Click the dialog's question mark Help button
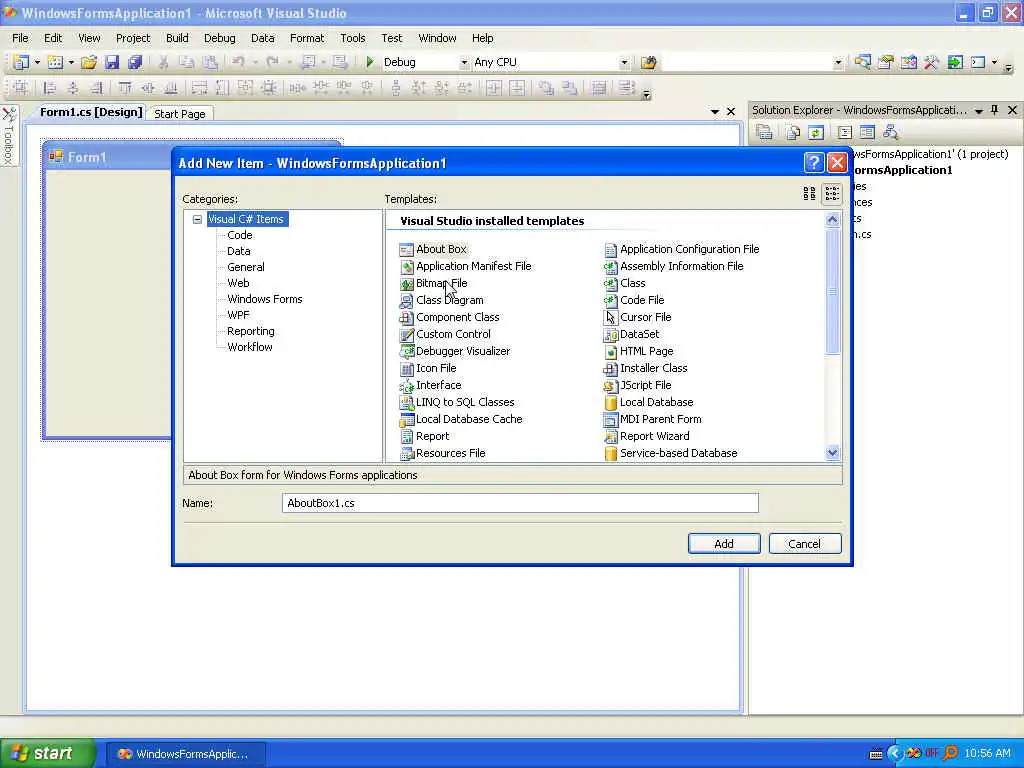 click(x=814, y=163)
